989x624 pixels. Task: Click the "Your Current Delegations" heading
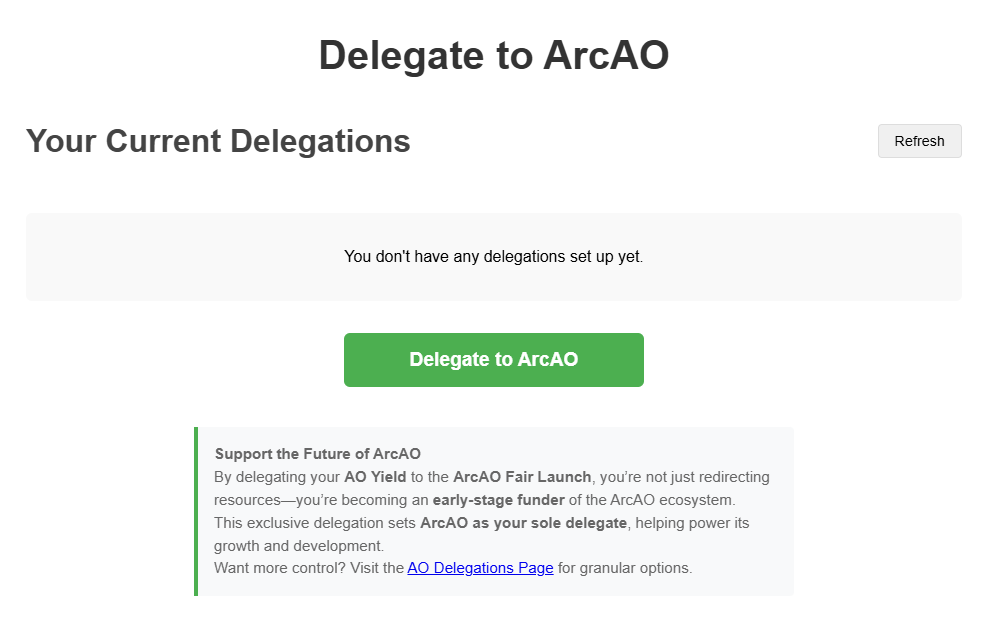click(x=217, y=141)
